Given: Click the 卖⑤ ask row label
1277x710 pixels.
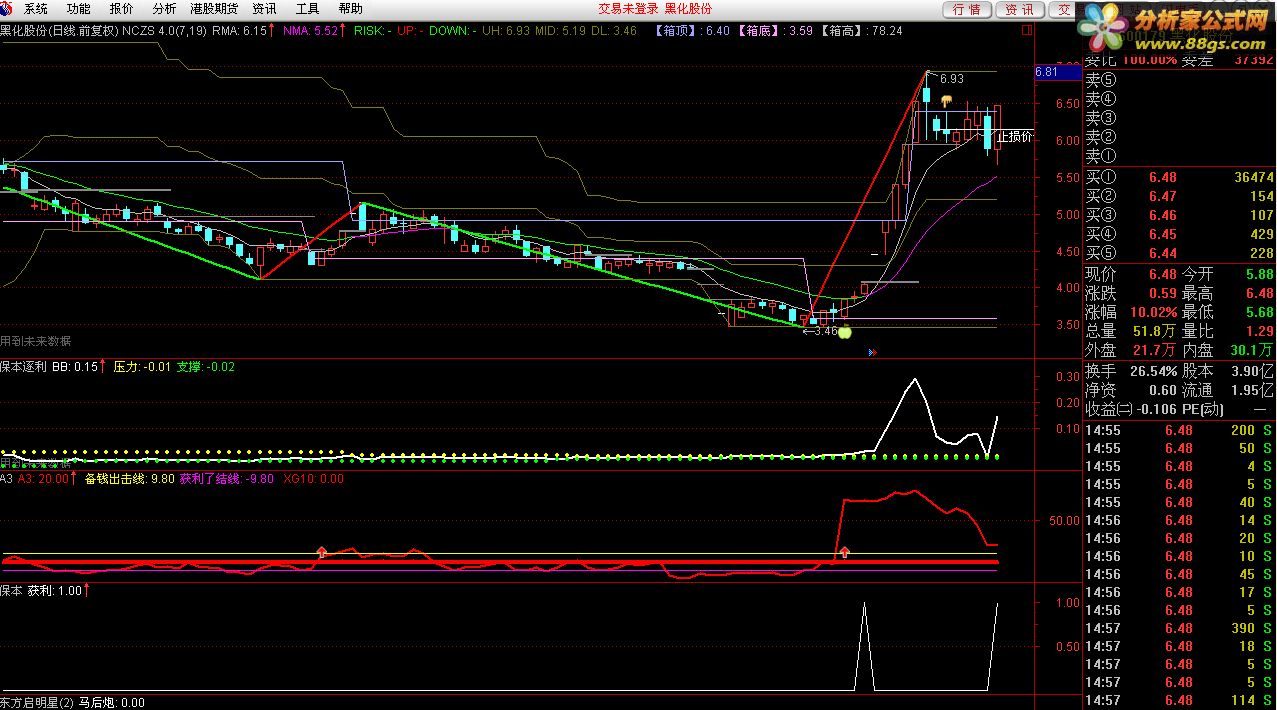Looking at the screenshot, I should click(1101, 80).
